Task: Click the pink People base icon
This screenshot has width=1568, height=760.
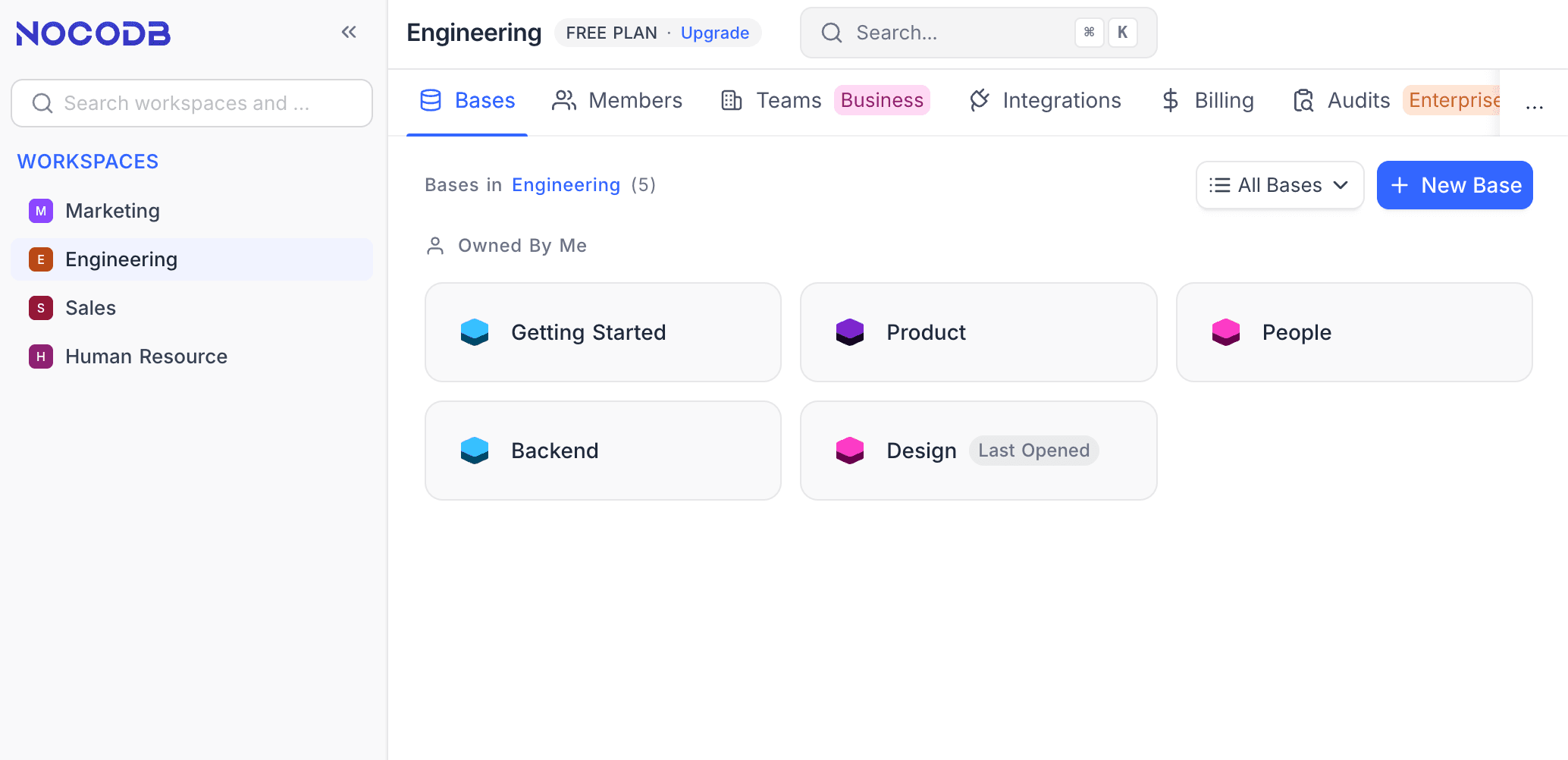Action: [x=1225, y=332]
